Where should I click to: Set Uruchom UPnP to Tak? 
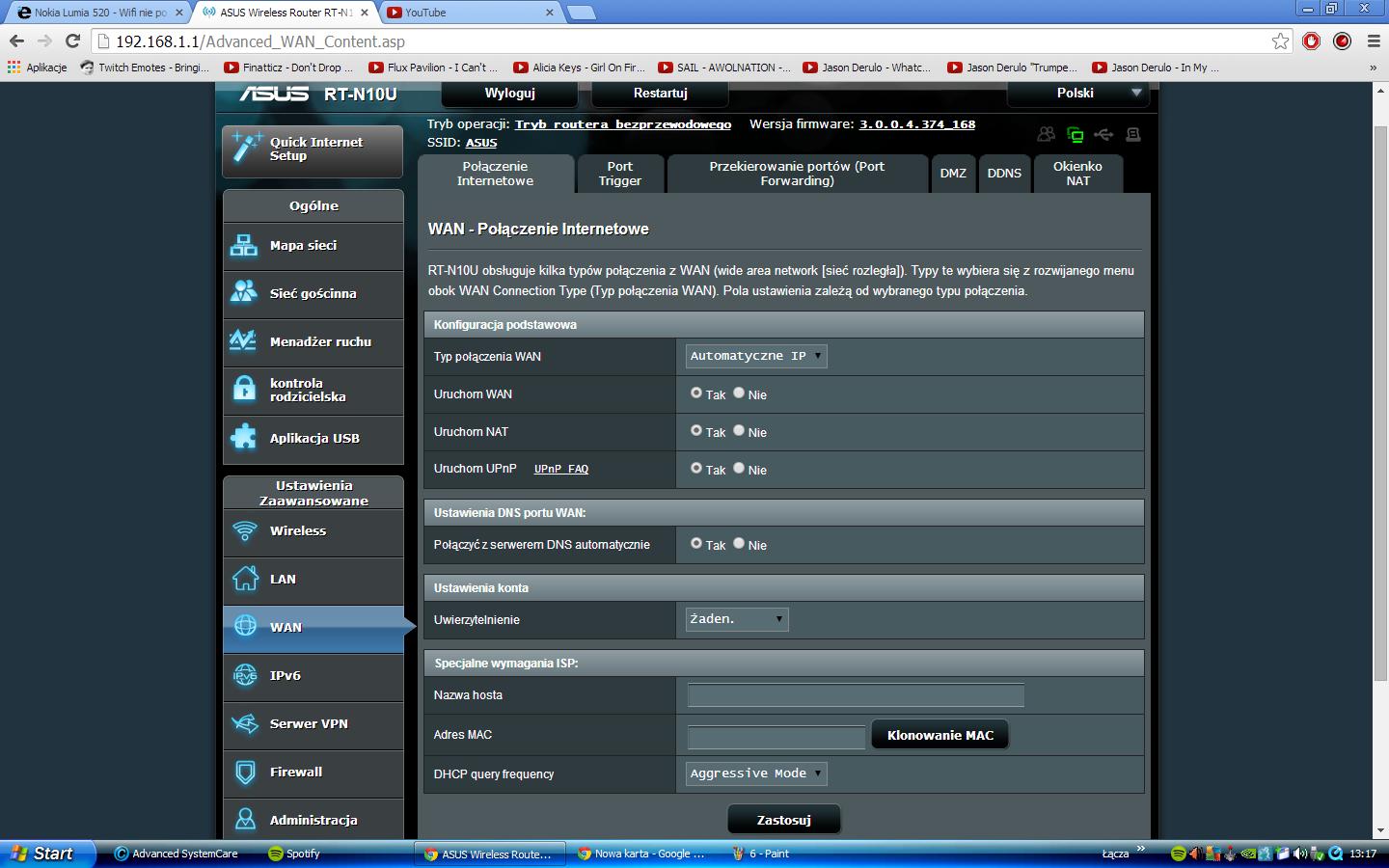[x=696, y=469]
